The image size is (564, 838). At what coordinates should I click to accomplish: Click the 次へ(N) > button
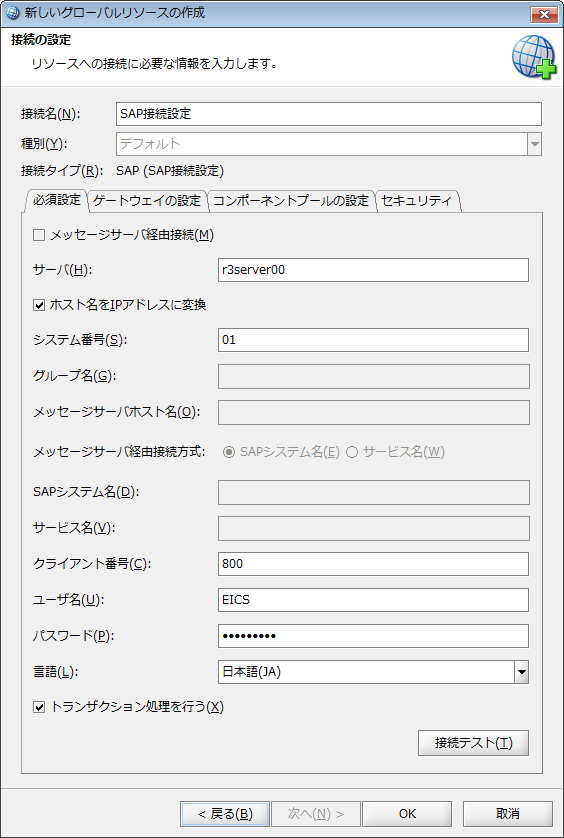pyautogui.click(x=316, y=814)
